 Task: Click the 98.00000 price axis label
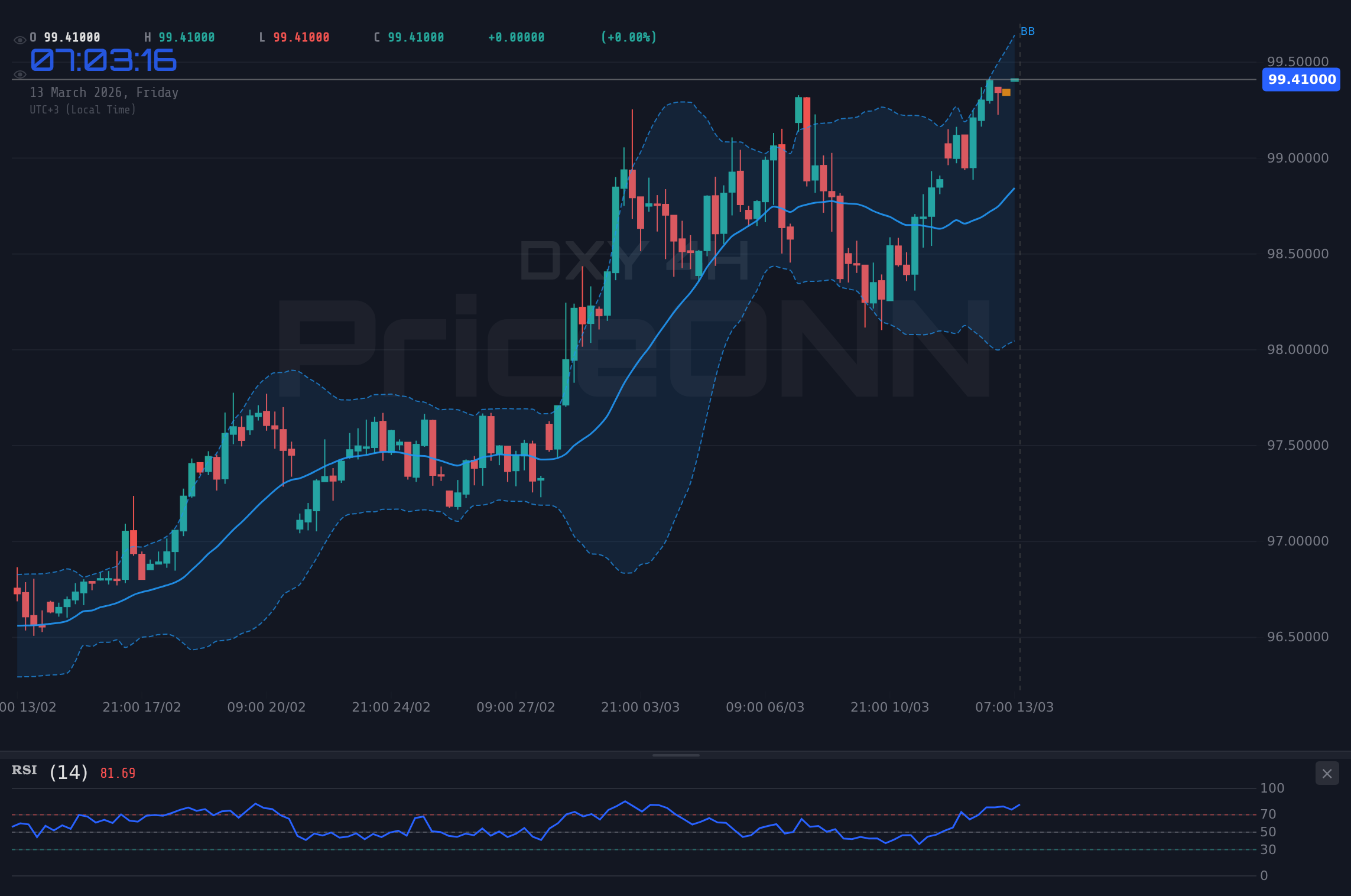pyautogui.click(x=1297, y=349)
